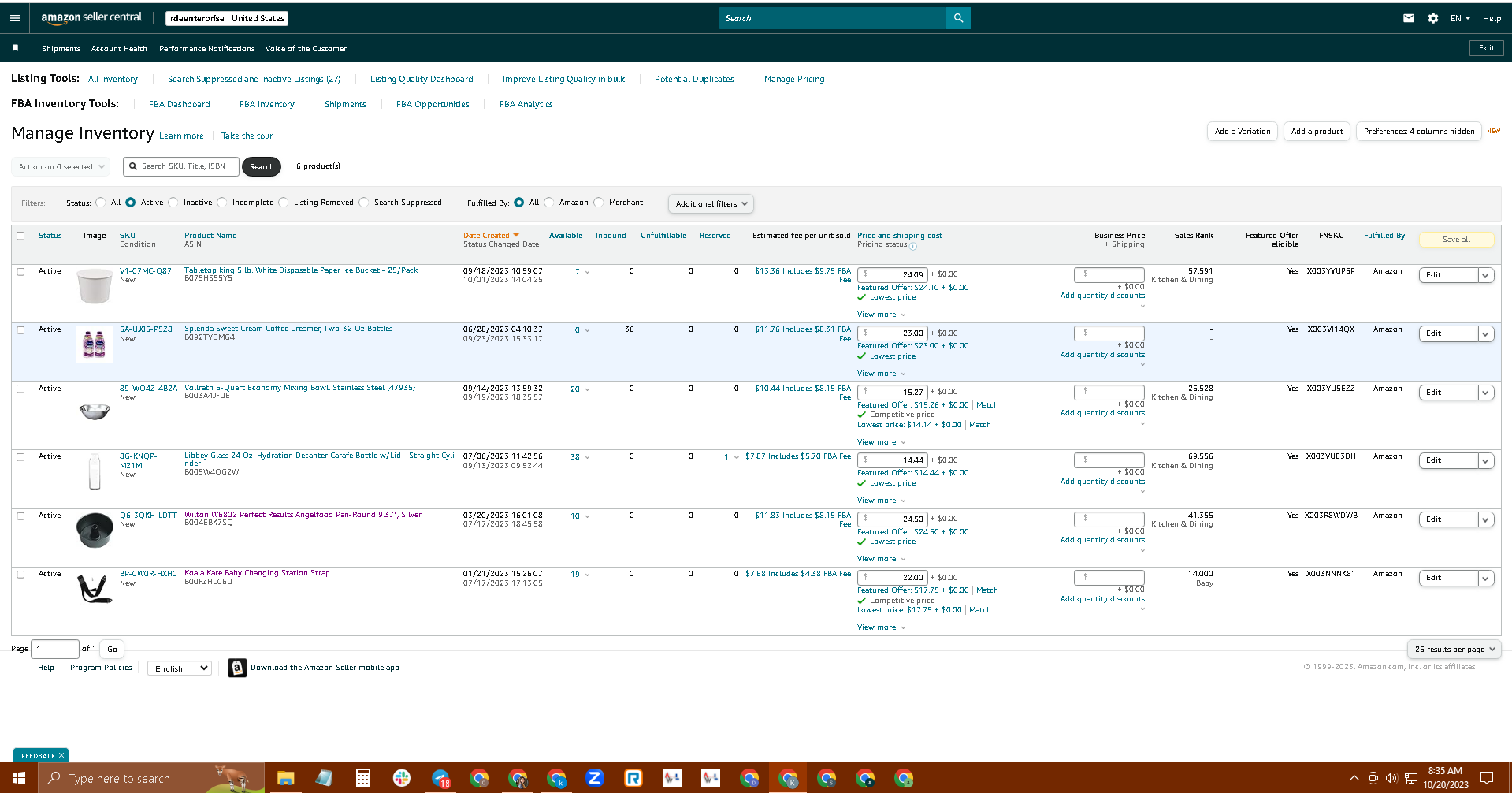
Task: Open RingCentral from the taskbar
Action: pyautogui.click(x=633, y=778)
